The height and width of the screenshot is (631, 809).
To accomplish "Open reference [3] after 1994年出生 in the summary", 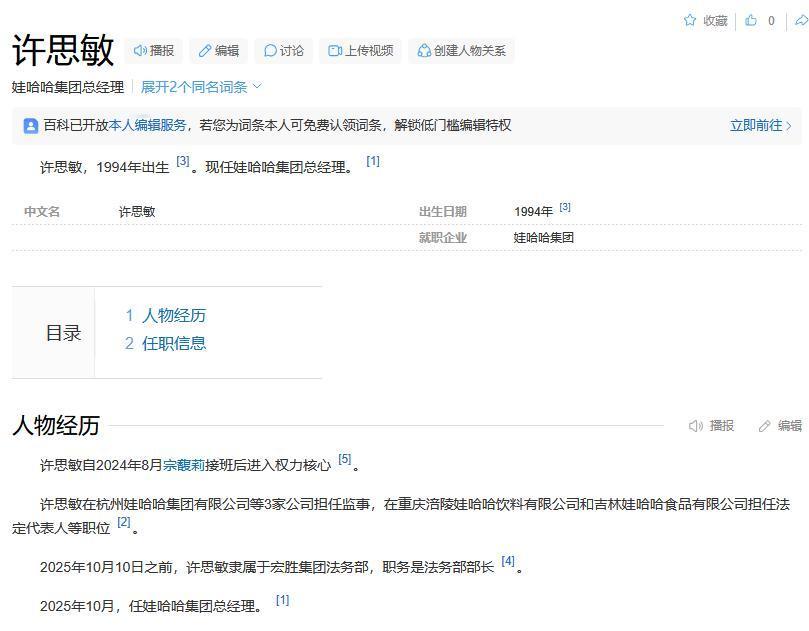I will click(183, 160).
